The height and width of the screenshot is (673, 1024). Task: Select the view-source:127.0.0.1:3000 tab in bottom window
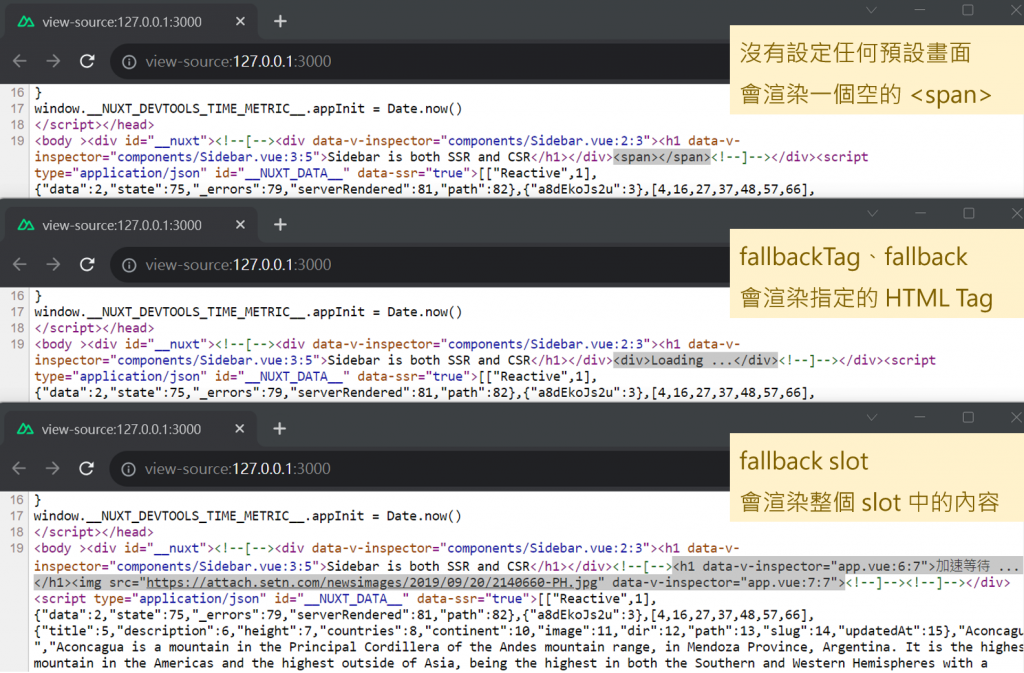[131, 430]
